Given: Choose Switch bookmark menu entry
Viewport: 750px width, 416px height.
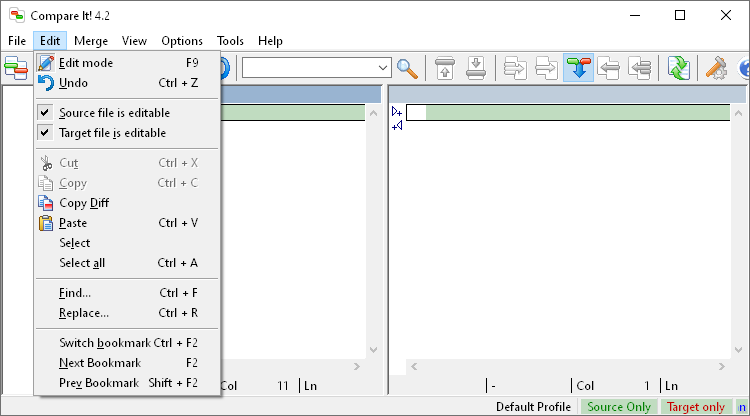Looking at the screenshot, I should click(x=127, y=343).
